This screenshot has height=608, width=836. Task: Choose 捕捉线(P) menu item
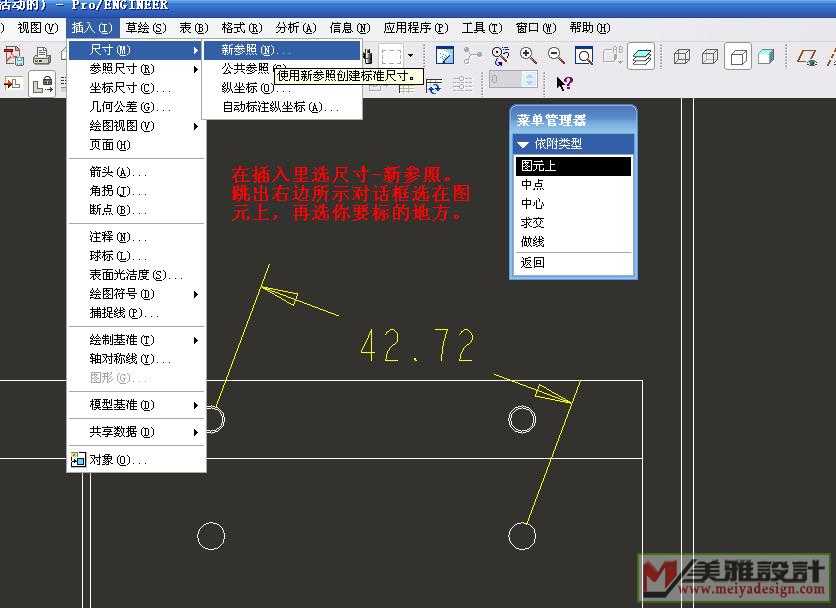pos(135,313)
